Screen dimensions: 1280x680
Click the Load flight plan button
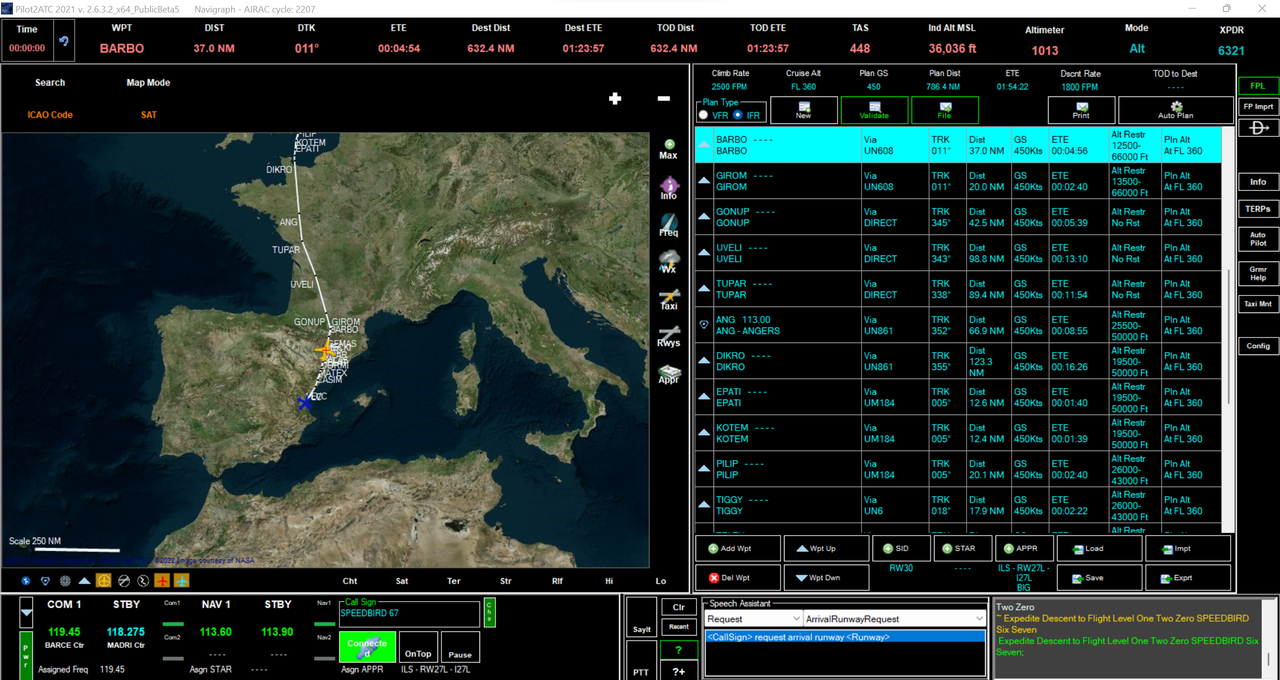(x=1099, y=549)
